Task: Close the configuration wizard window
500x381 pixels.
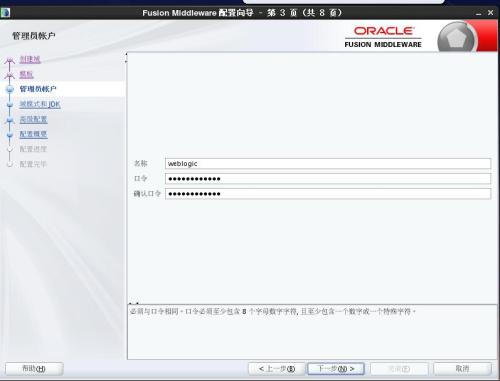Action: tap(490, 13)
